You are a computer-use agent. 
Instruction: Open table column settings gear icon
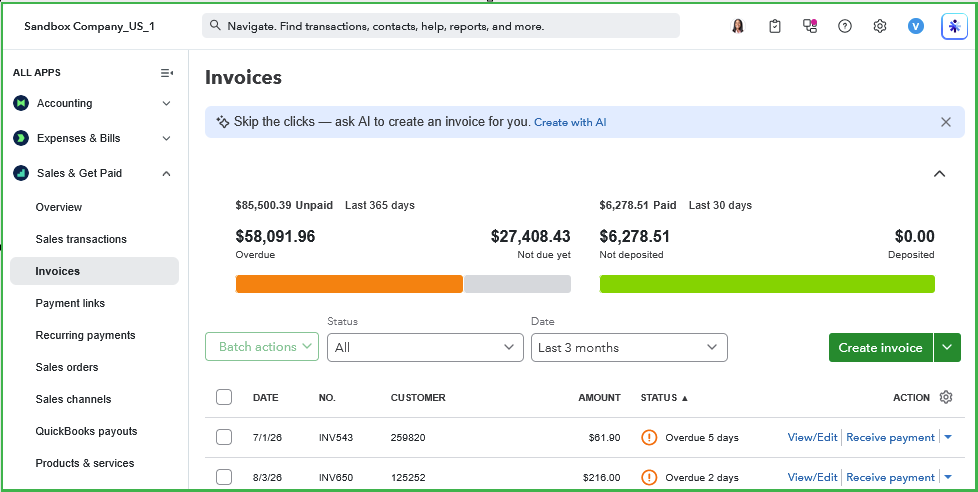point(946,397)
